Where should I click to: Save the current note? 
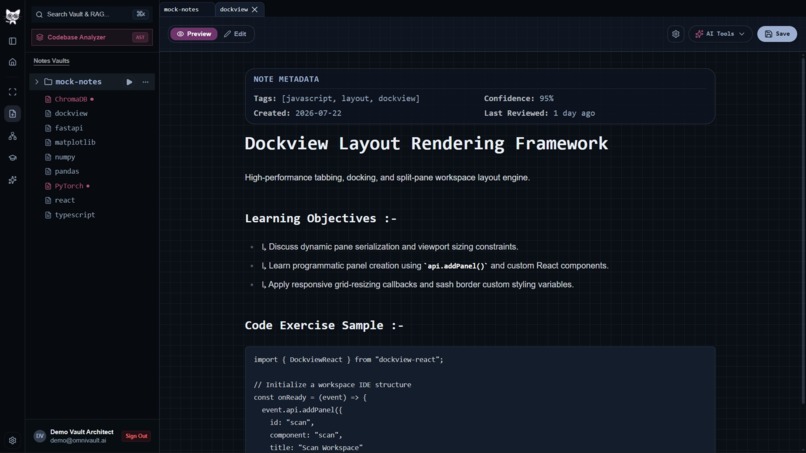pos(777,34)
